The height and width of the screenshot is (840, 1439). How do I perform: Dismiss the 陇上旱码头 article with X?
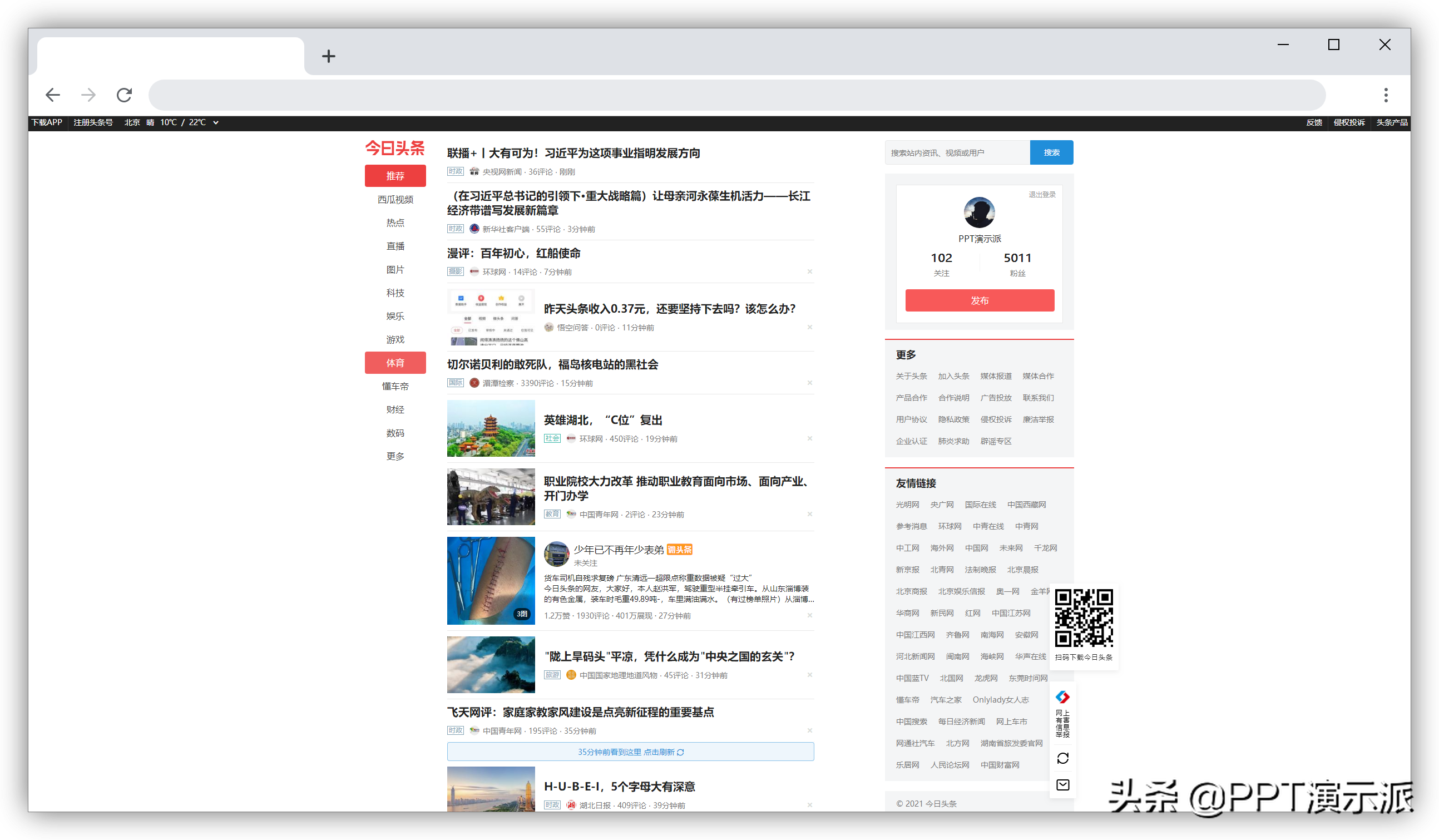pos(810,675)
